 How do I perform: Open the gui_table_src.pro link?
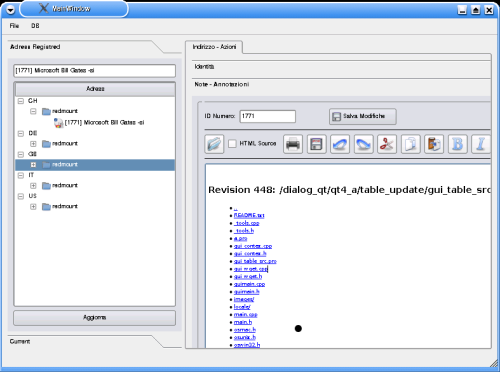click(x=255, y=261)
